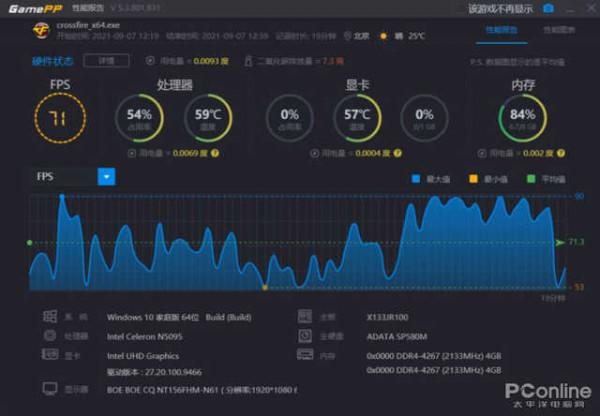Click the camera screenshot icon
Screen dimensions: 600x416
pyautogui.click(x=547, y=8)
